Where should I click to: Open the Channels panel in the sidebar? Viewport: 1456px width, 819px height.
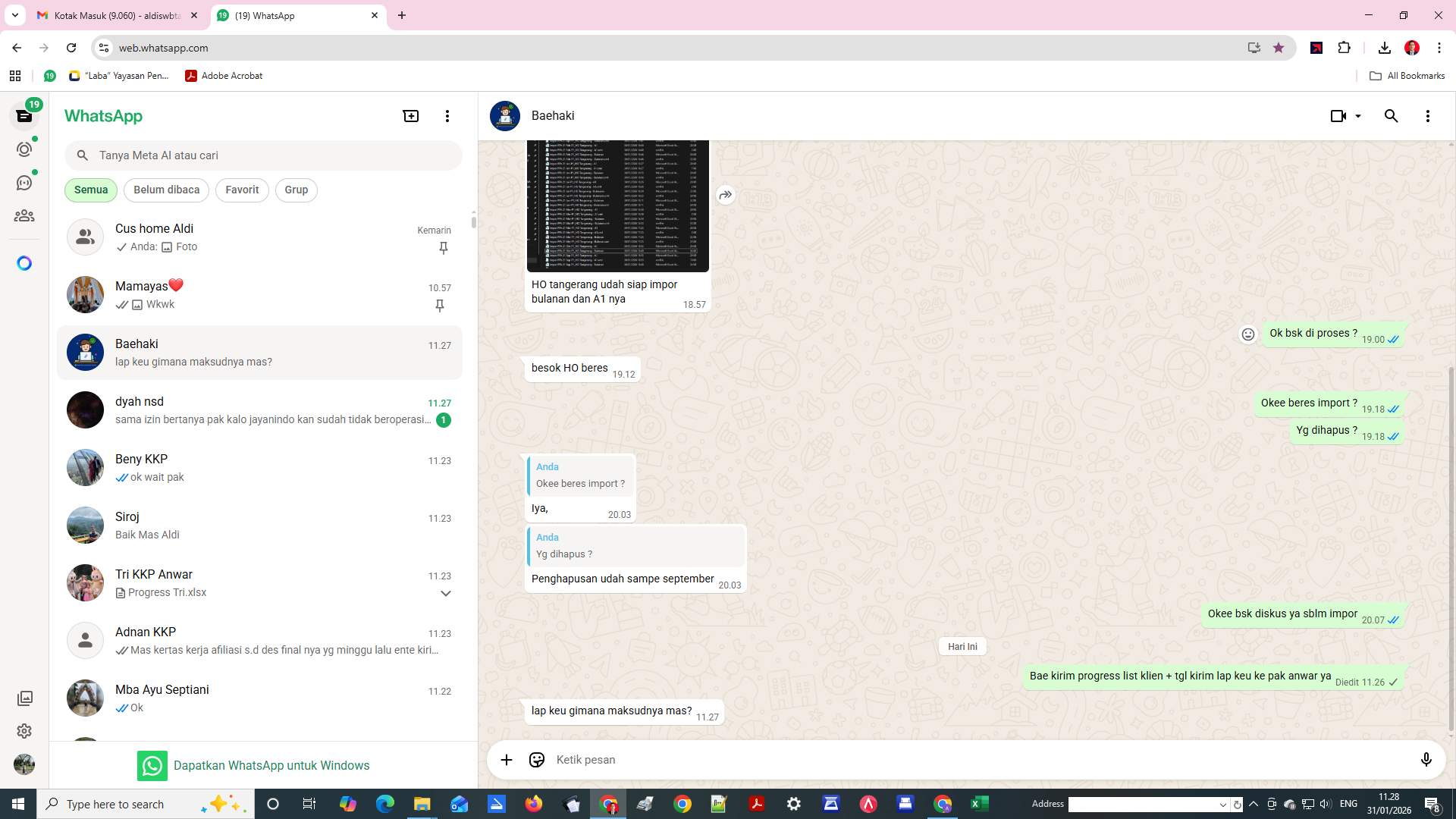(24, 182)
